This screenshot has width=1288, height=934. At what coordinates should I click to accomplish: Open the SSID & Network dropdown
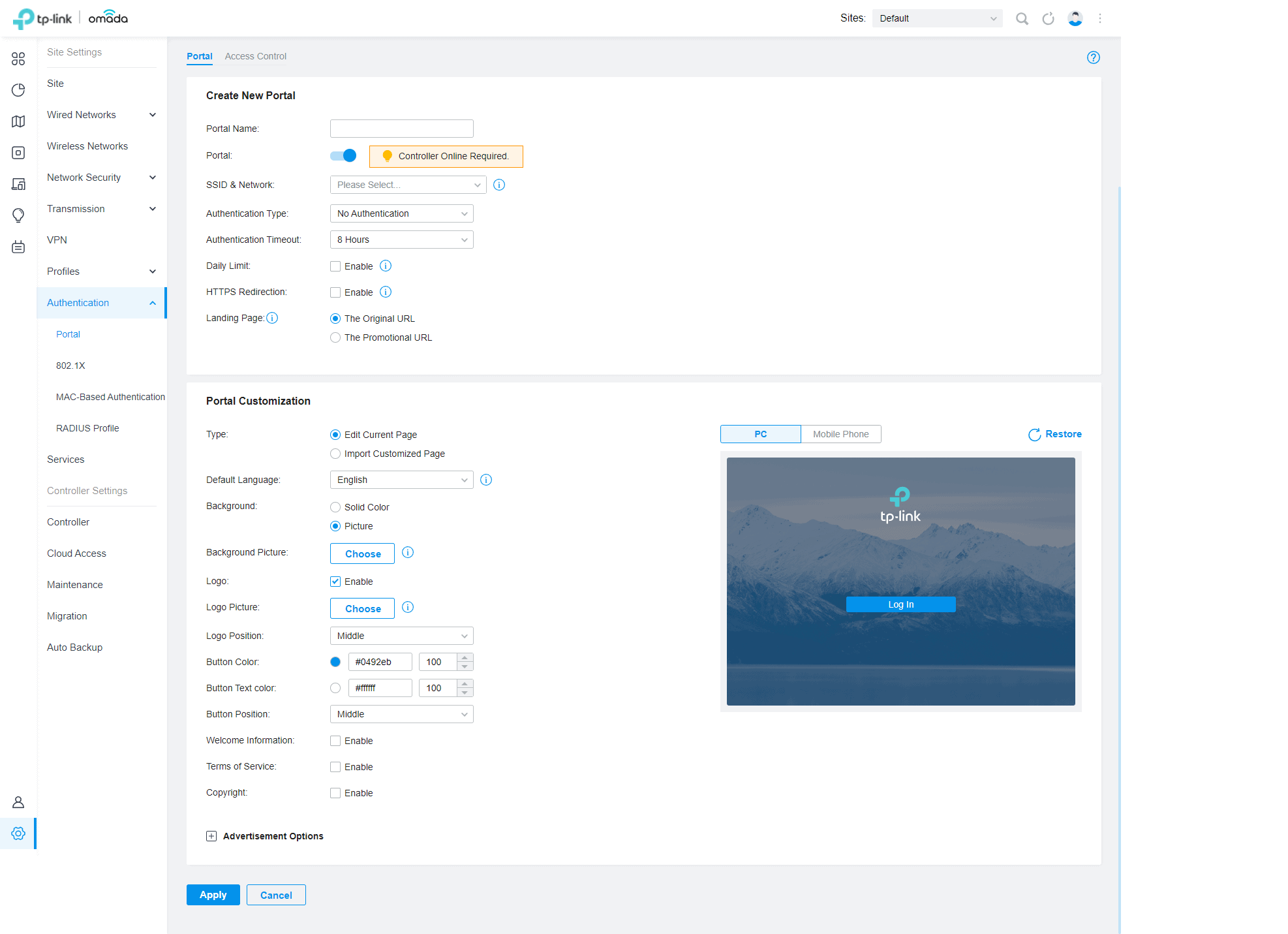tap(408, 185)
